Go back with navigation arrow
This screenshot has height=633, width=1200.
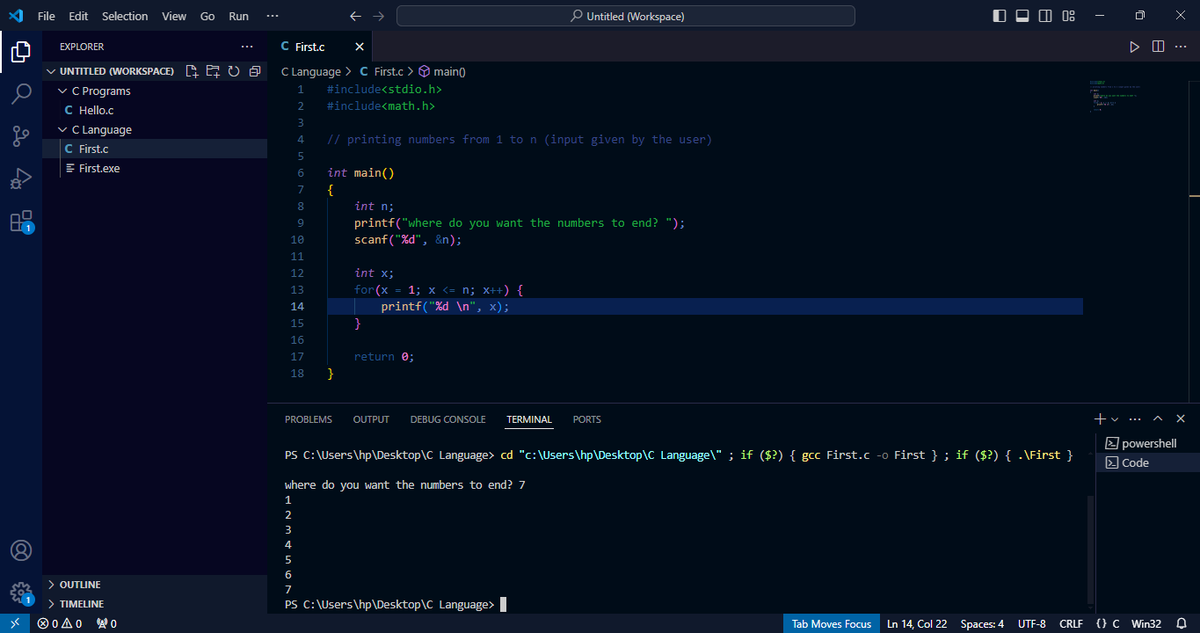[x=356, y=16]
